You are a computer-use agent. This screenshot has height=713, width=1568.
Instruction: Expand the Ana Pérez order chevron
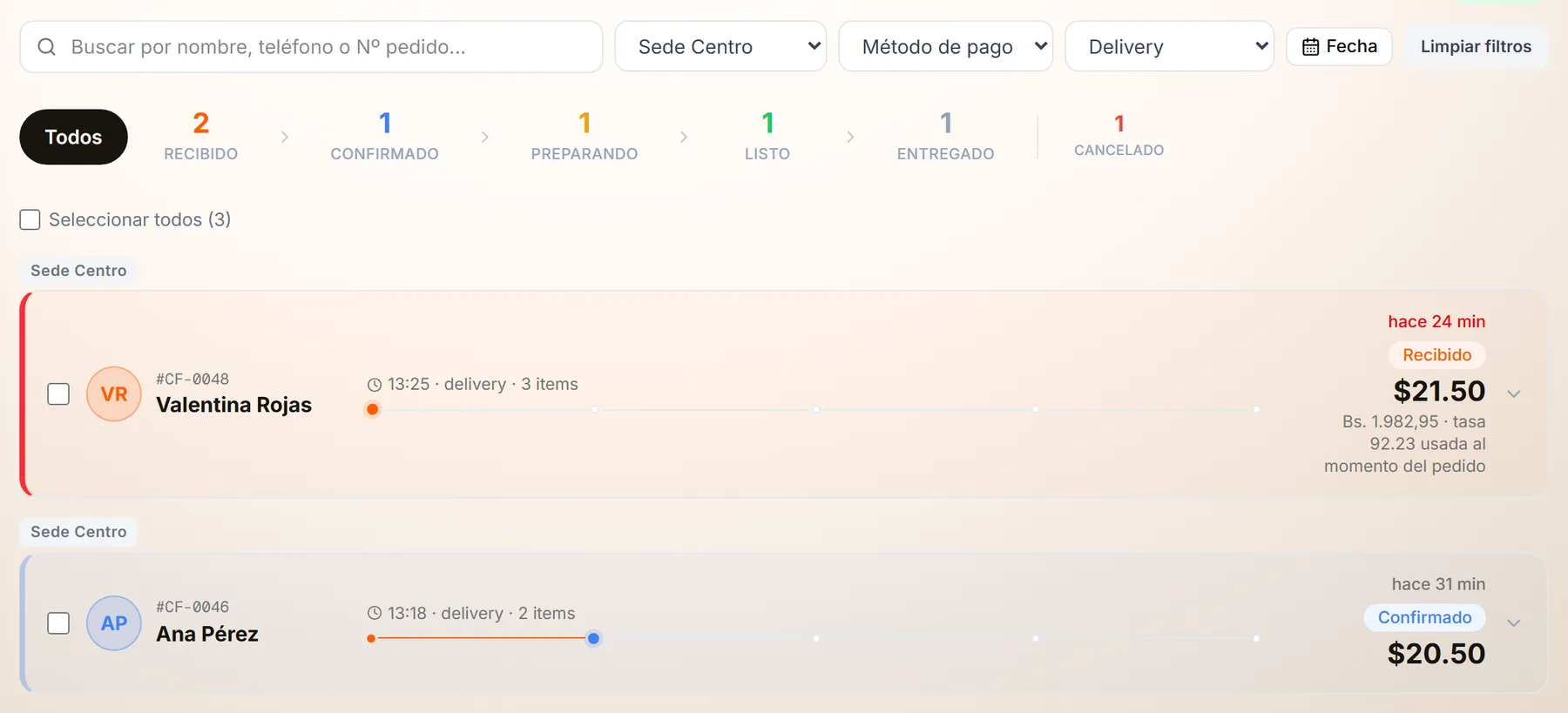(1514, 623)
